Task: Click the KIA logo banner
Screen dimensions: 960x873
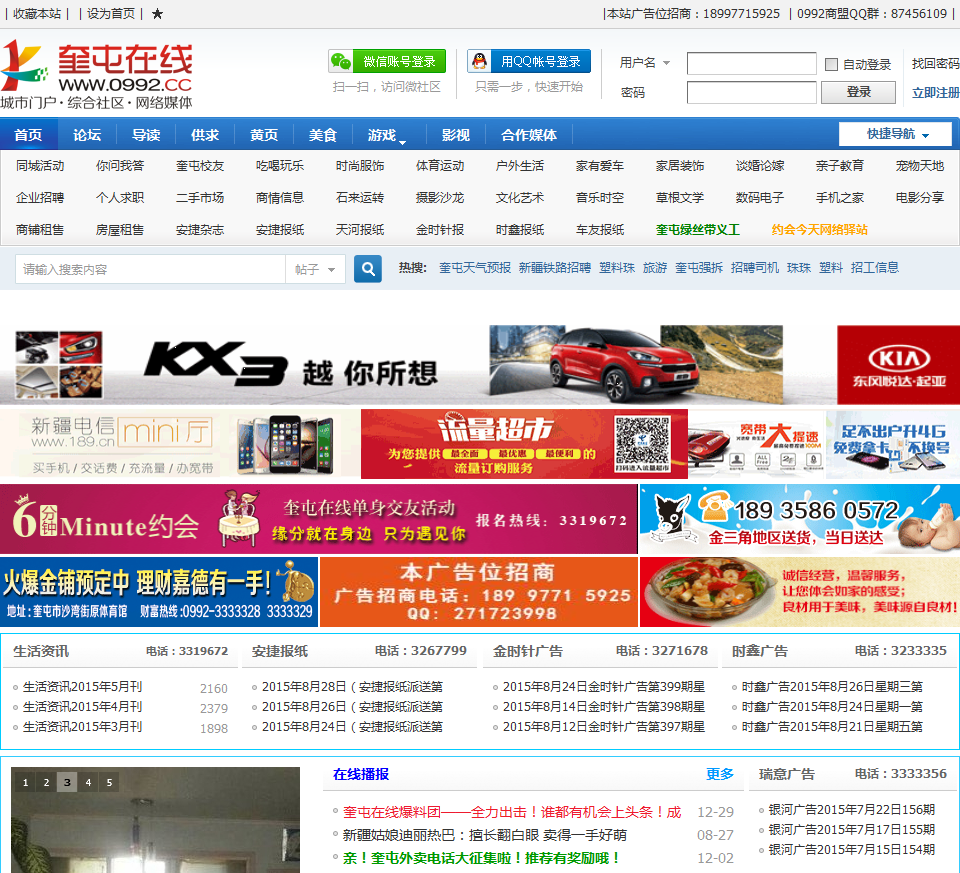Action: [898, 365]
